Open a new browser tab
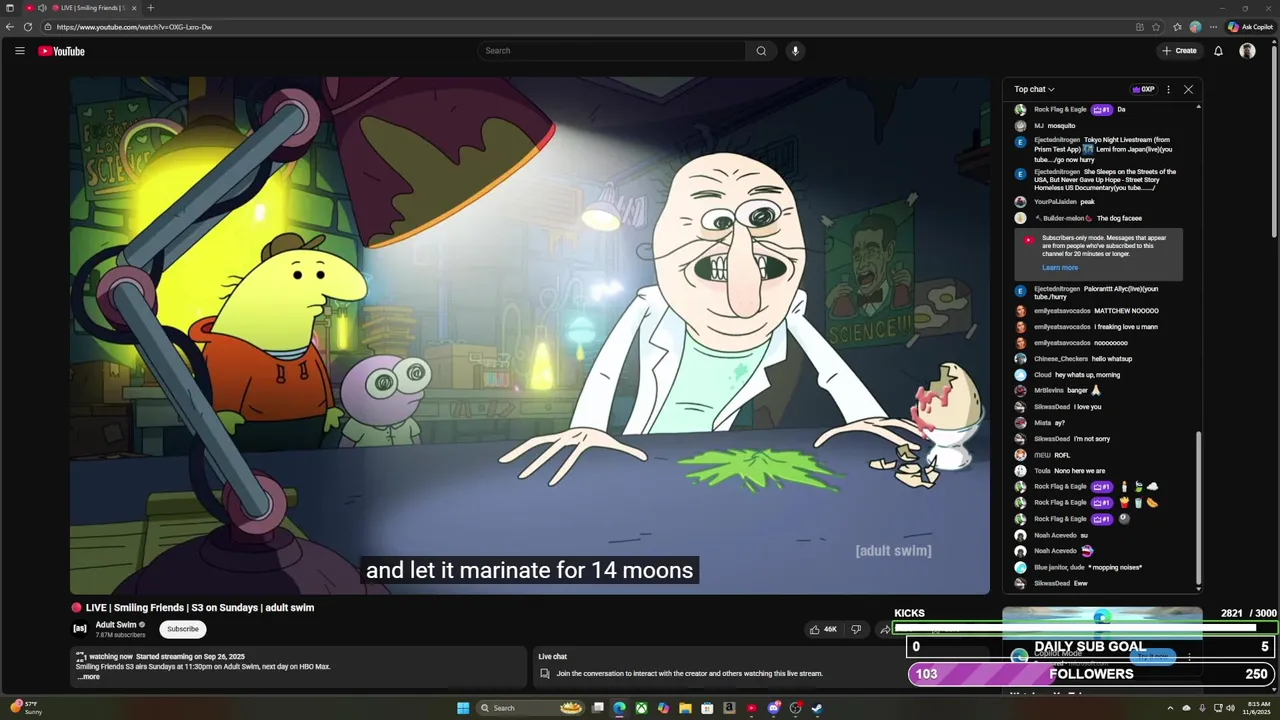Viewport: 1280px width, 720px height. (150, 8)
